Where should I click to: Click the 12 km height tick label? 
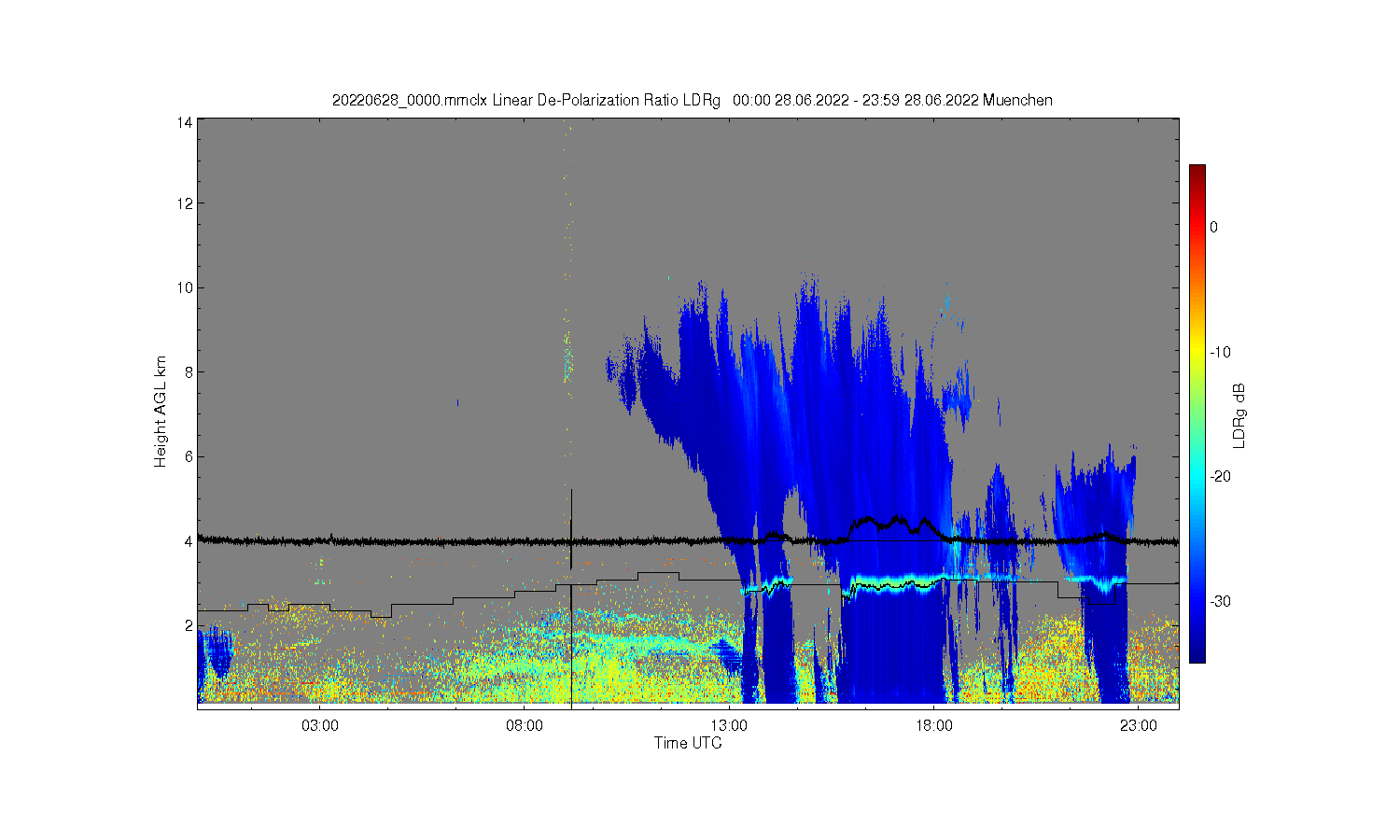tap(186, 203)
